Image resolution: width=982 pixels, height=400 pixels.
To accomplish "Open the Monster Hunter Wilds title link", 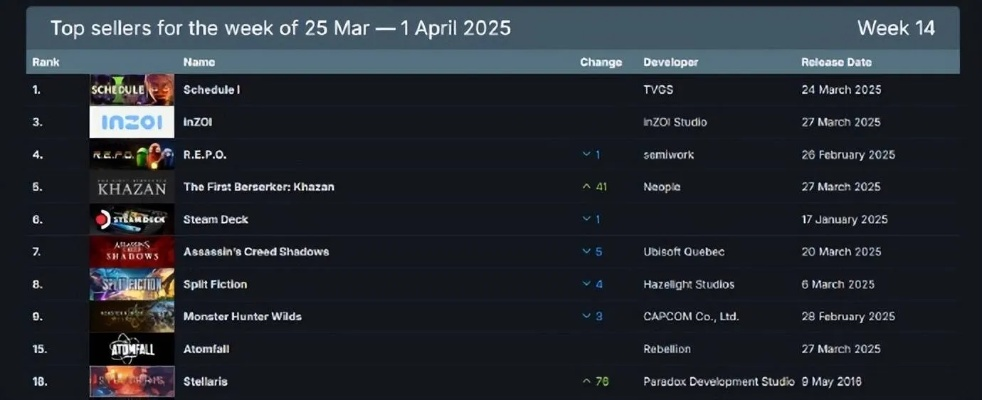I will [x=242, y=316].
